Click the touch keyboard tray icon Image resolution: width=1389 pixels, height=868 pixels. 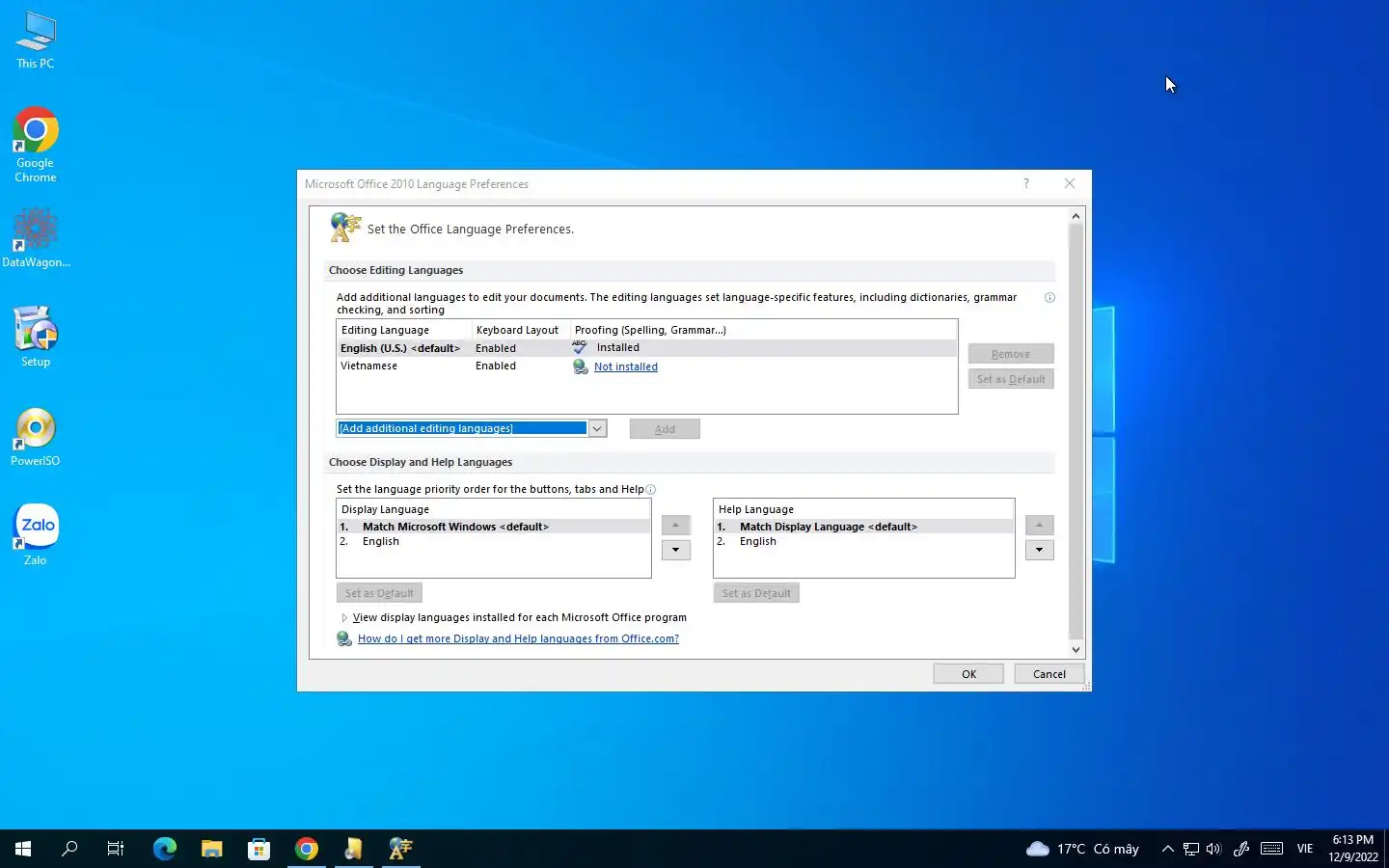coord(1271,849)
